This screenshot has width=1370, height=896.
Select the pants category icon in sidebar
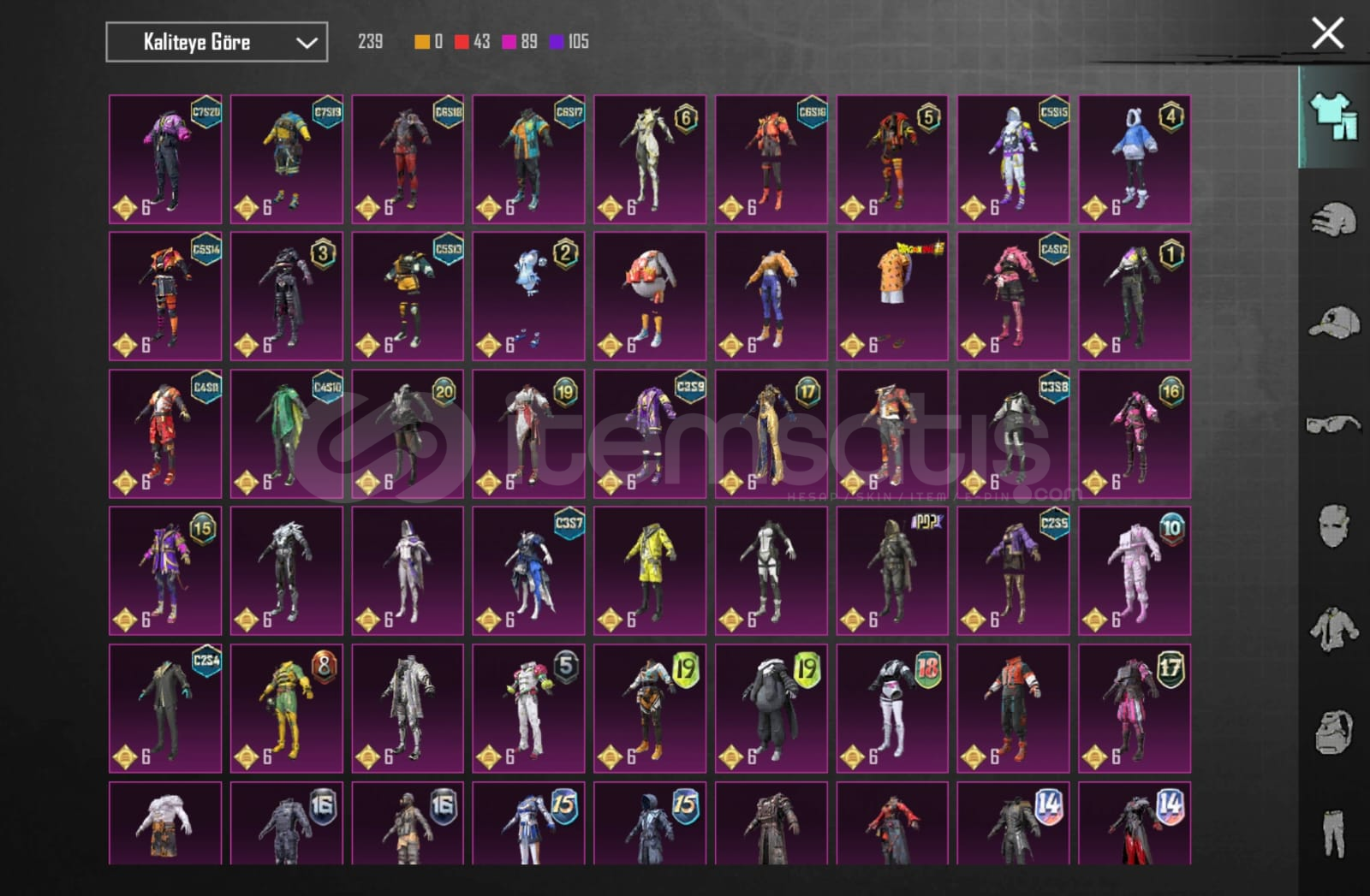[x=1333, y=833]
